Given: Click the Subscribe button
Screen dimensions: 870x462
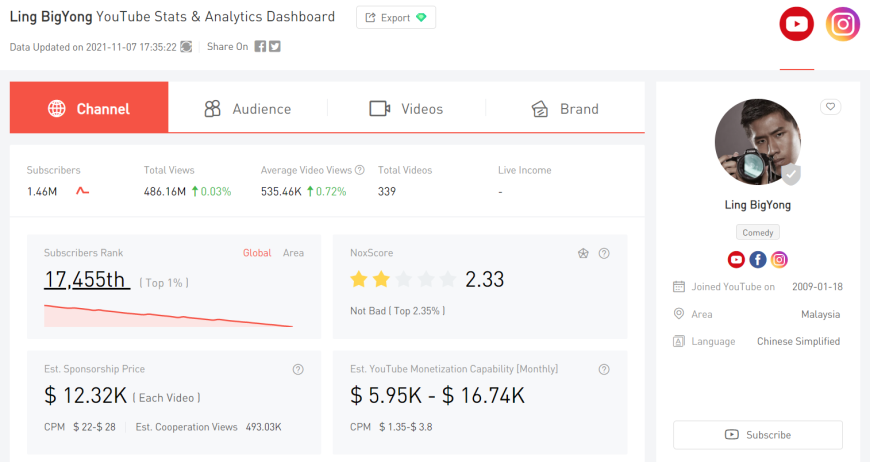Looking at the screenshot, I should click(x=757, y=435).
